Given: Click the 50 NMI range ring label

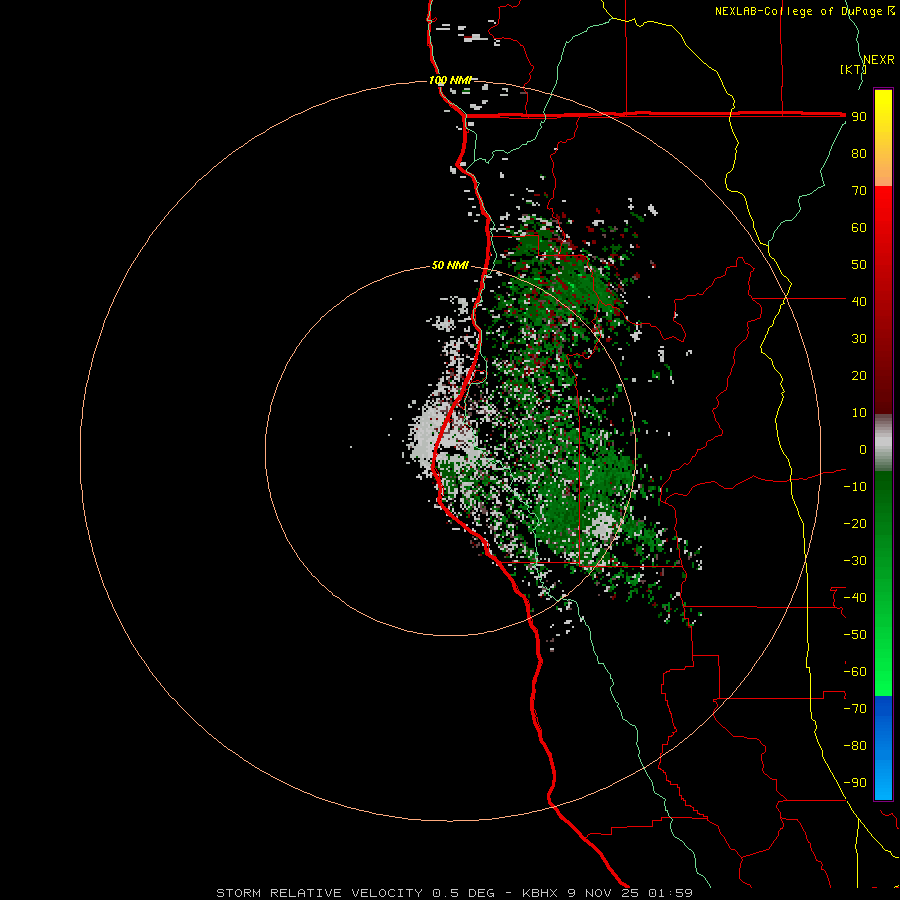Looking at the screenshot, I should [450, 265].
